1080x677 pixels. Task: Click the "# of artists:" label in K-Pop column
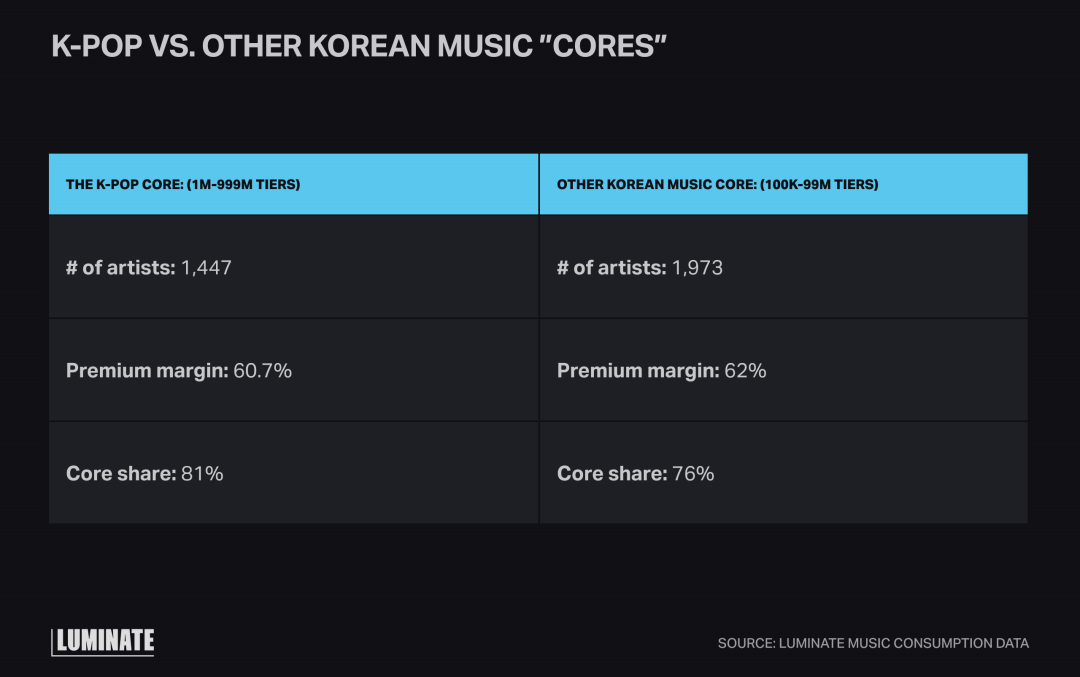[121, 267]
